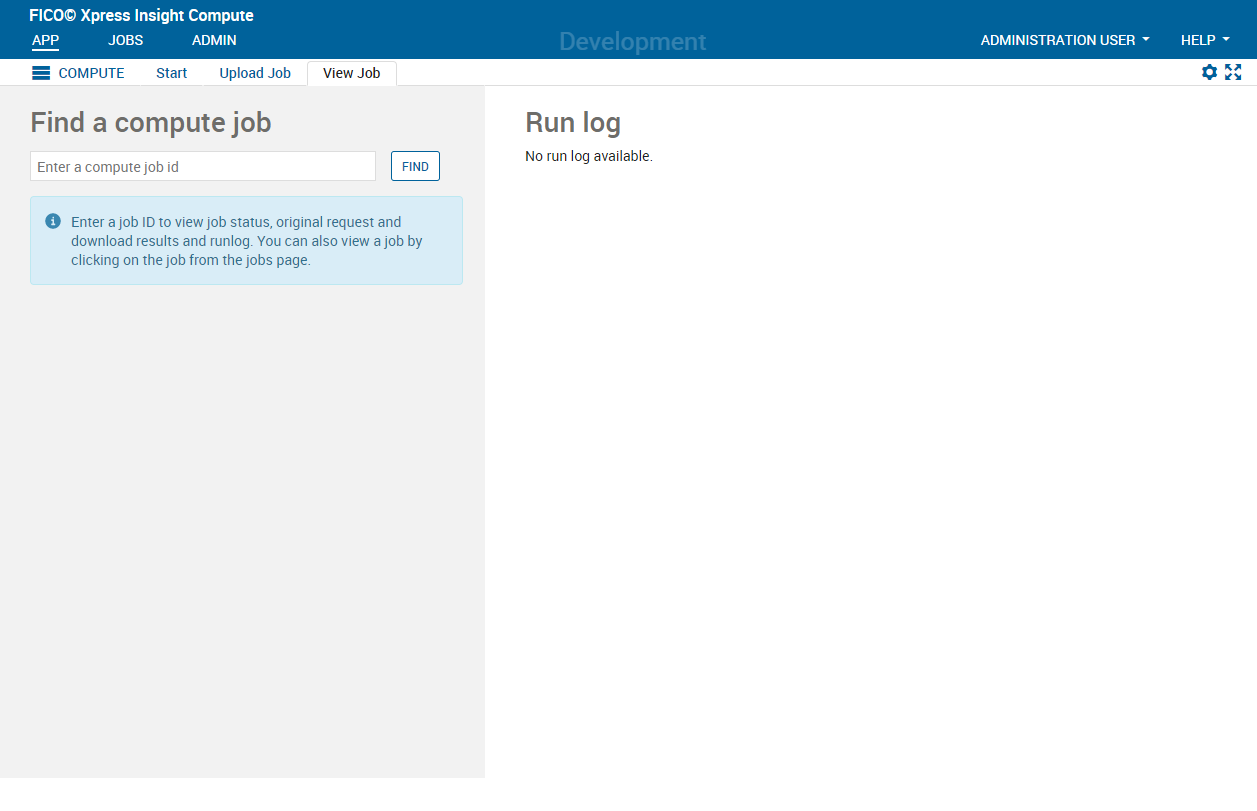Select the View Job tab
This screenshot has height=811, width=1257.
pos(351,73)
